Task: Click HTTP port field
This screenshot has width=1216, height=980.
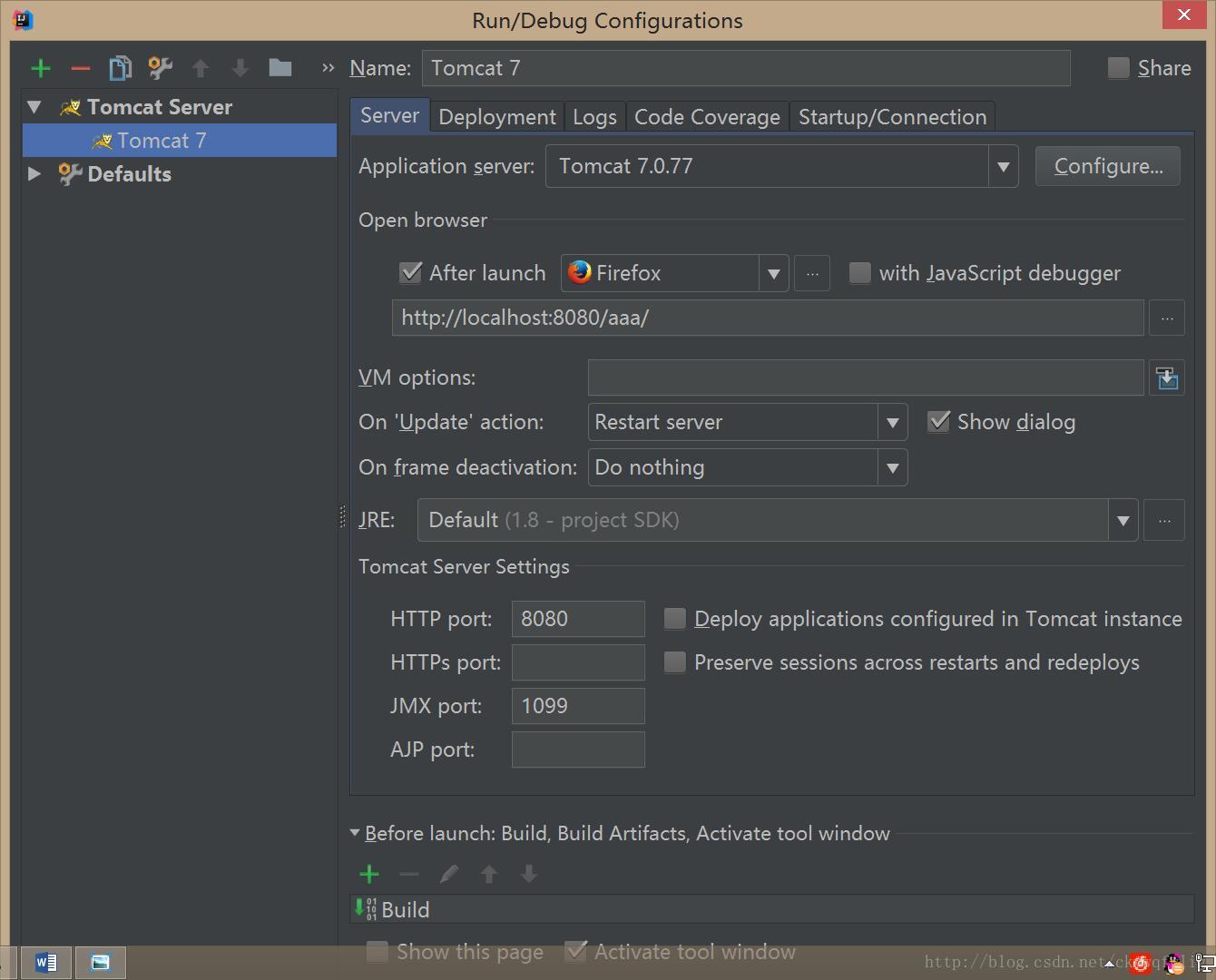Action: [578, 619]
